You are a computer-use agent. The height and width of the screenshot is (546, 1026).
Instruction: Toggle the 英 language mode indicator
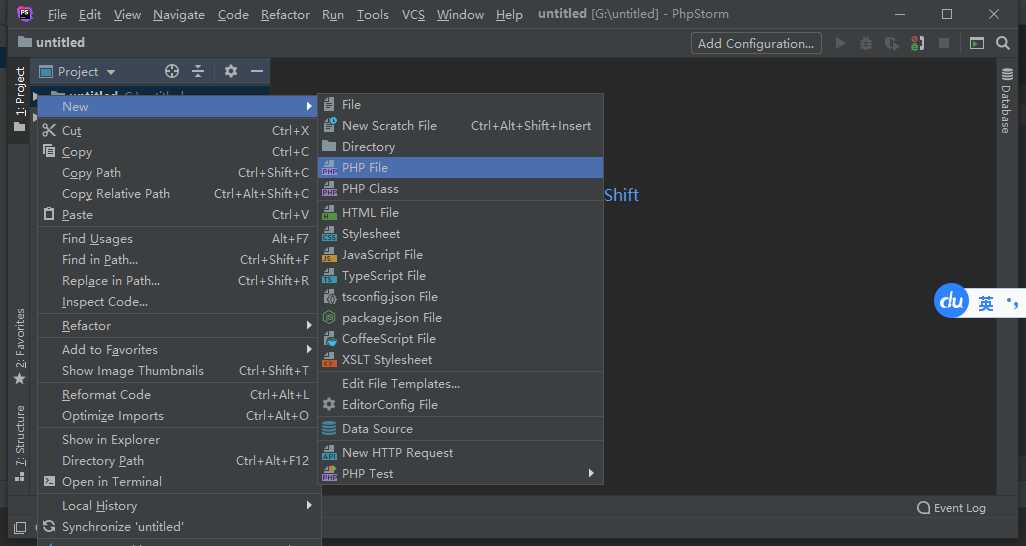coord(985,303)
